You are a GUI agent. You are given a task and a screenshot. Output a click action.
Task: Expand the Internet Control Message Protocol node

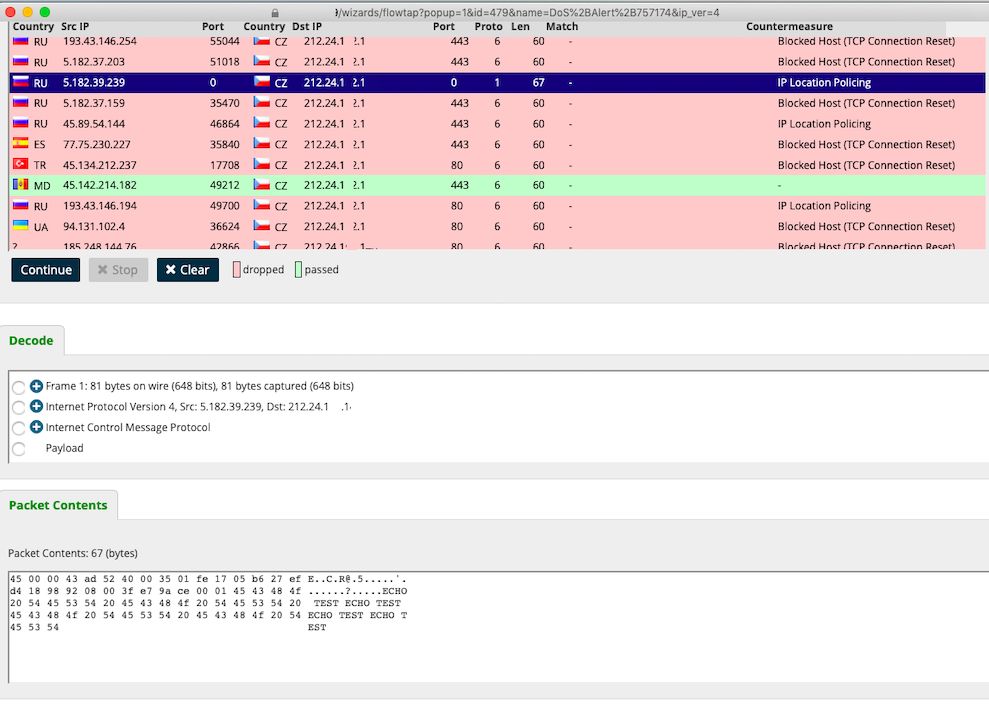coord(37,428)
